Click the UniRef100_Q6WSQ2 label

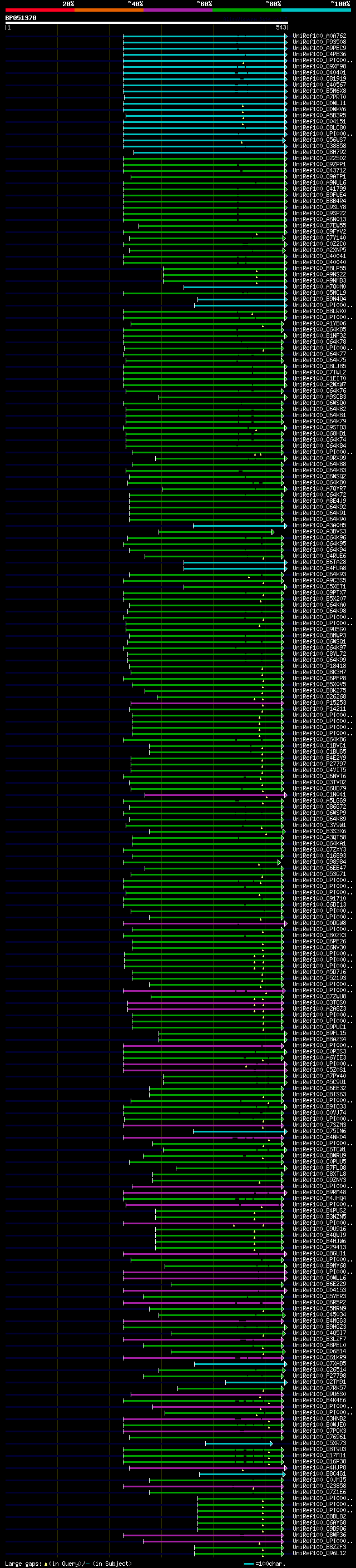[319, 477]
